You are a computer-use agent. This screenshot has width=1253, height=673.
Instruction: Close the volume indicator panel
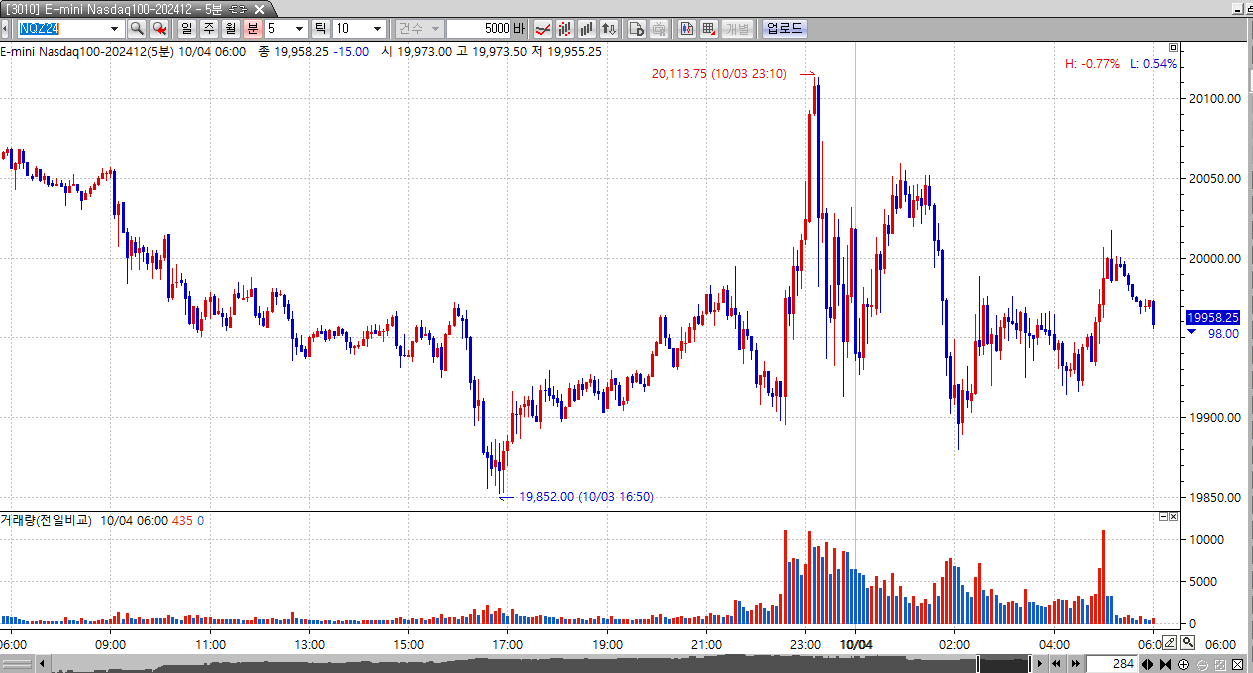(1174, 517)
